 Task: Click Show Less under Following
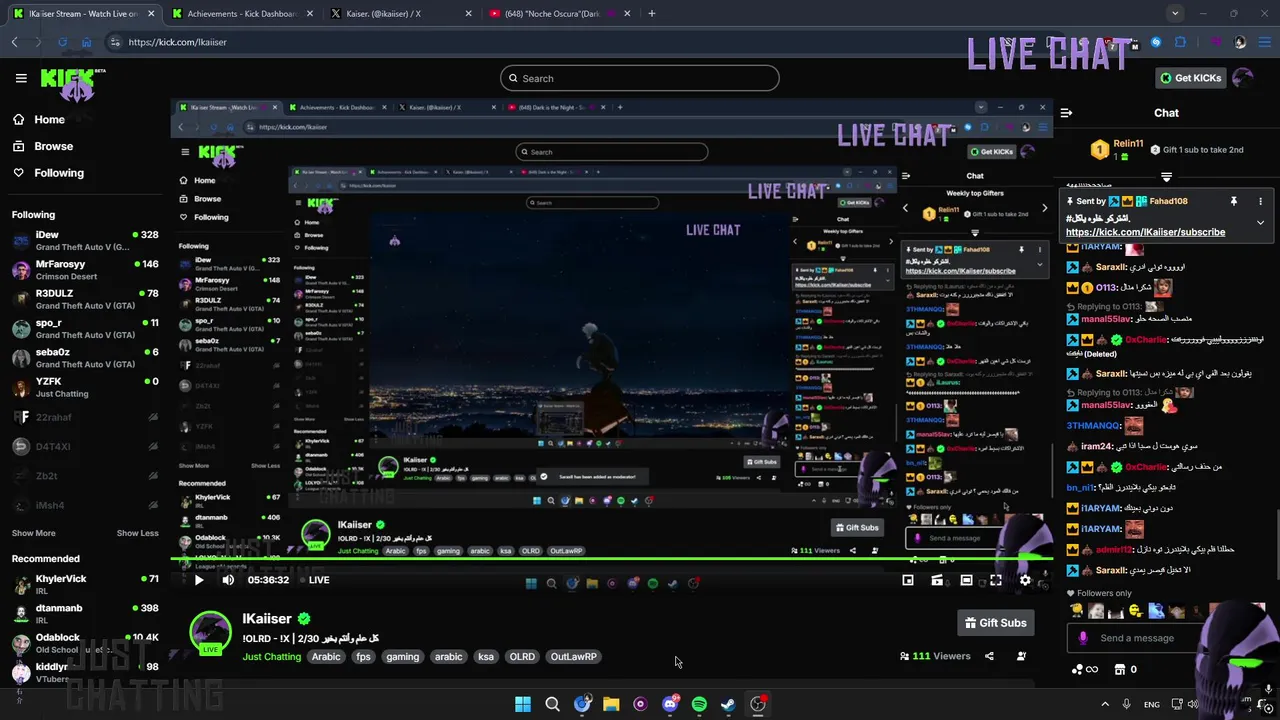[137, 533]
